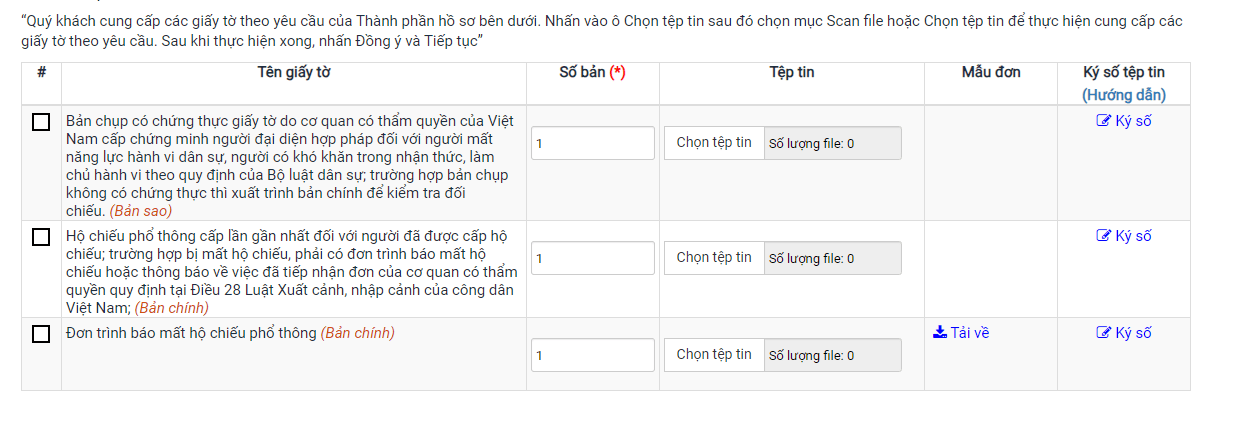Click Số lượng file box in passport row
Screen dimensions: 1234x443
coord(832,258)
